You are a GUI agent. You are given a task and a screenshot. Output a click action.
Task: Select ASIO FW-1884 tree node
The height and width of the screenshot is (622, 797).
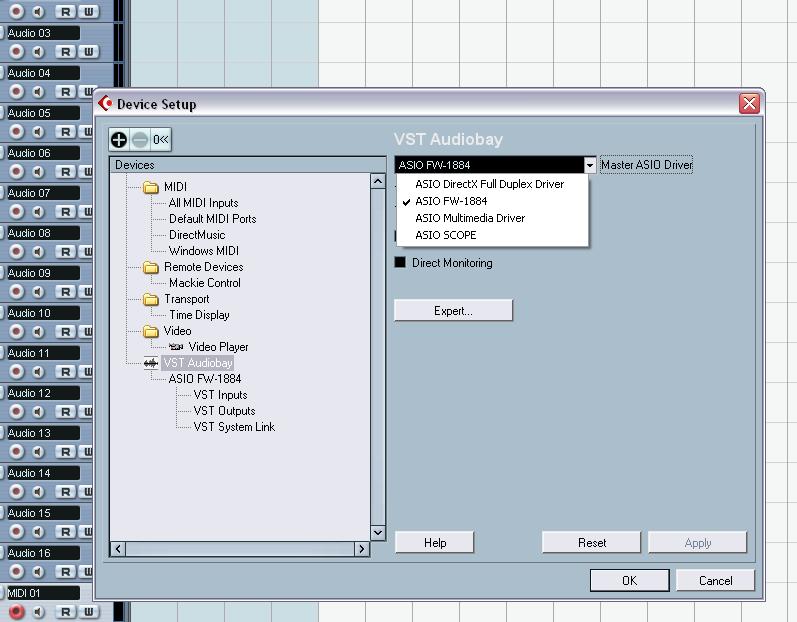[x=204, y=379]
